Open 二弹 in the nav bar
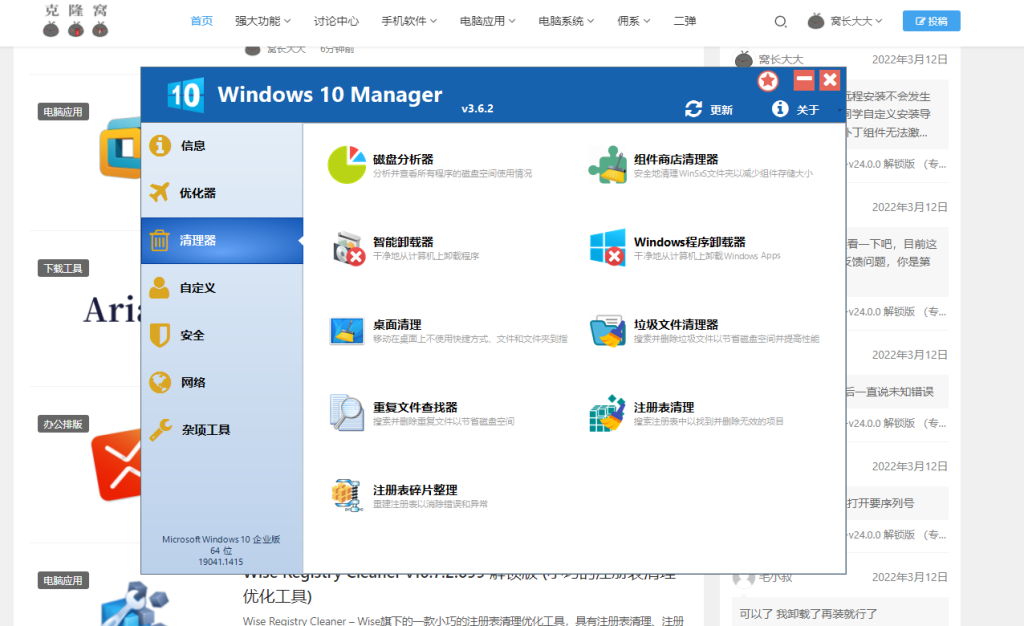Viewport: 1024px width, 626px height. (x=684, y=21)
